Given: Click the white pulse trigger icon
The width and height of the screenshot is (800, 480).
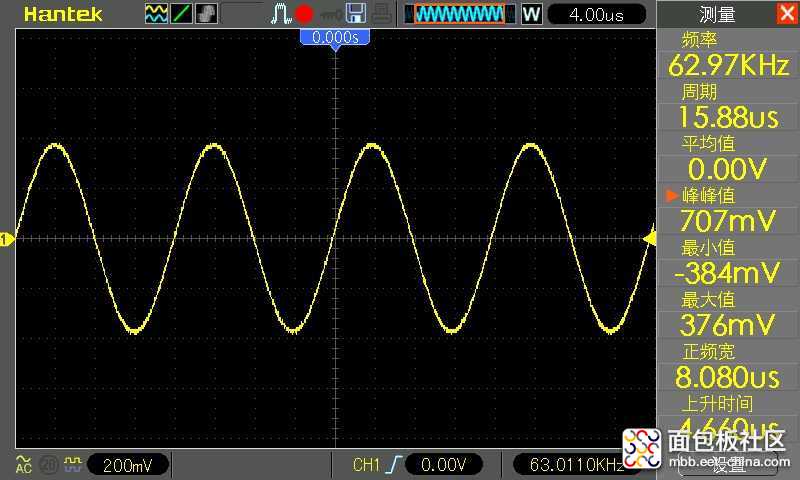Looking at the screenshot, I should (x=280, y=14).
